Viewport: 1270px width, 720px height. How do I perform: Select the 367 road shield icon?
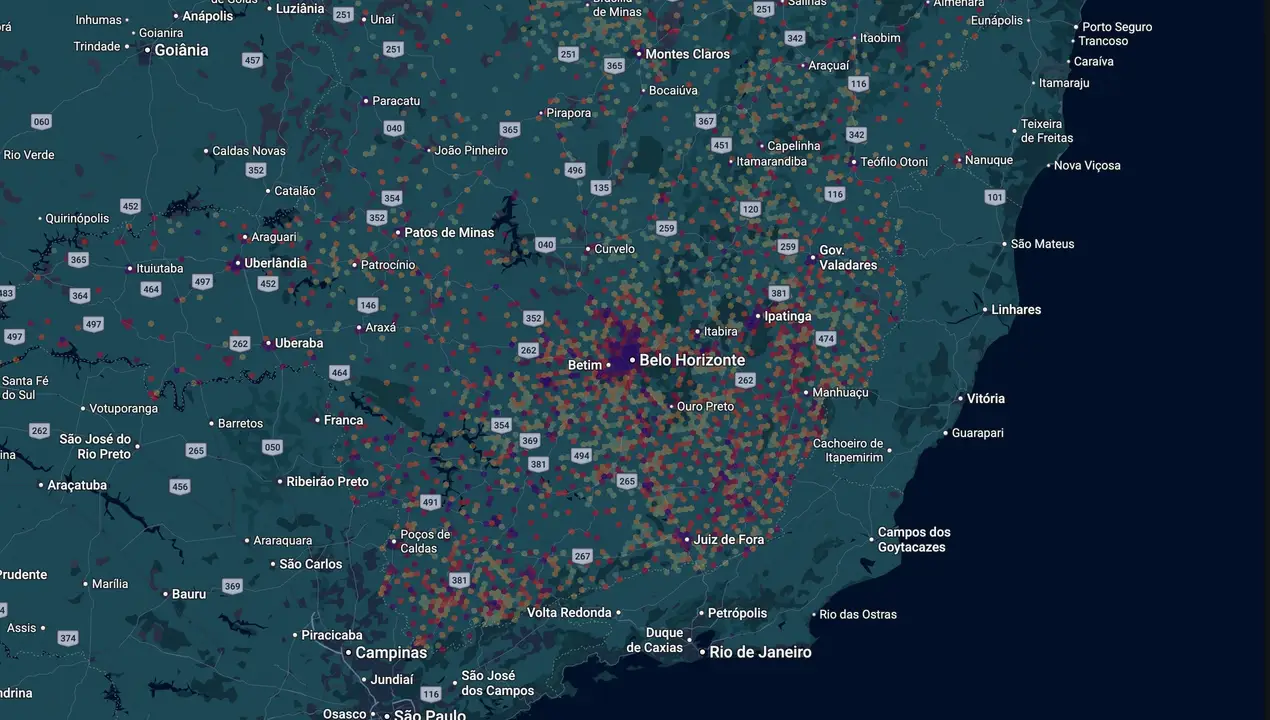[x=706, y=121]
